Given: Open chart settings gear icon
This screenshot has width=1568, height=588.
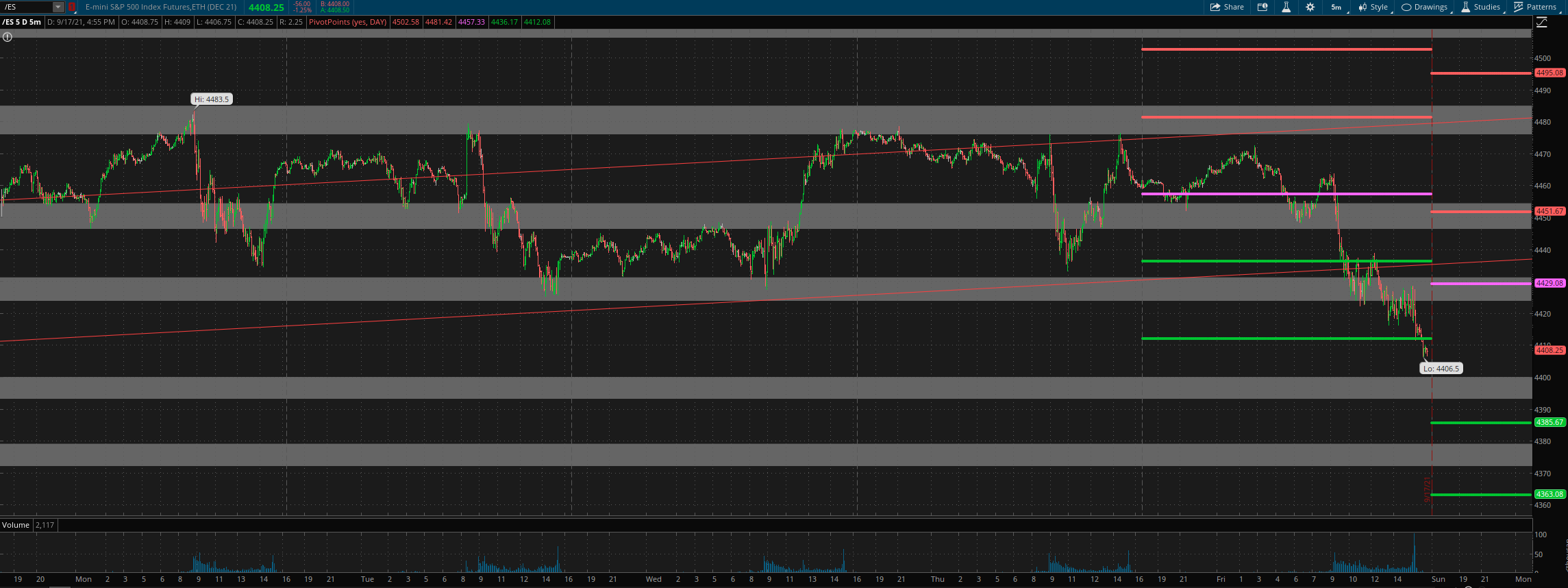Looking at the screenshot, I should tap(1310, 7).
